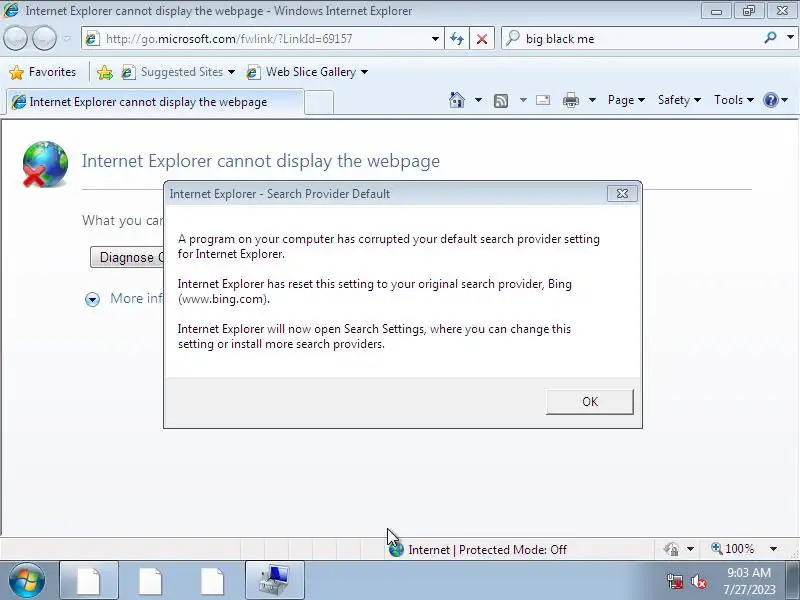
Task: Click Internet Protected Mode status bar zone
Action: (478, 549)
